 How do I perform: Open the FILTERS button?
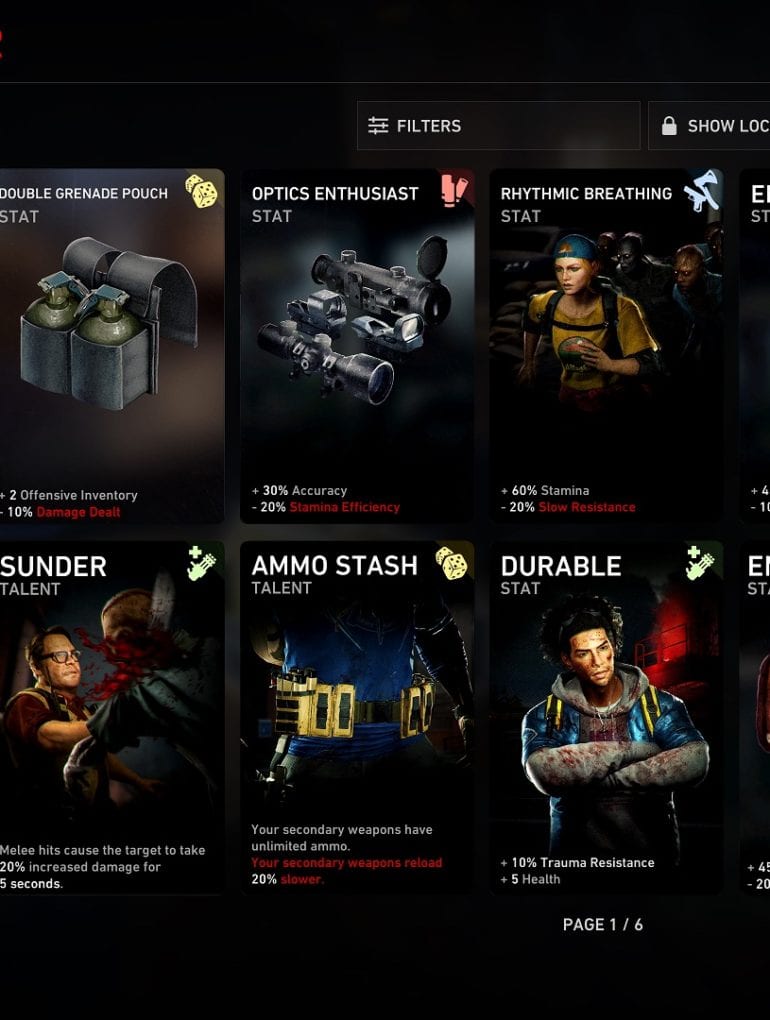(498, 126)
